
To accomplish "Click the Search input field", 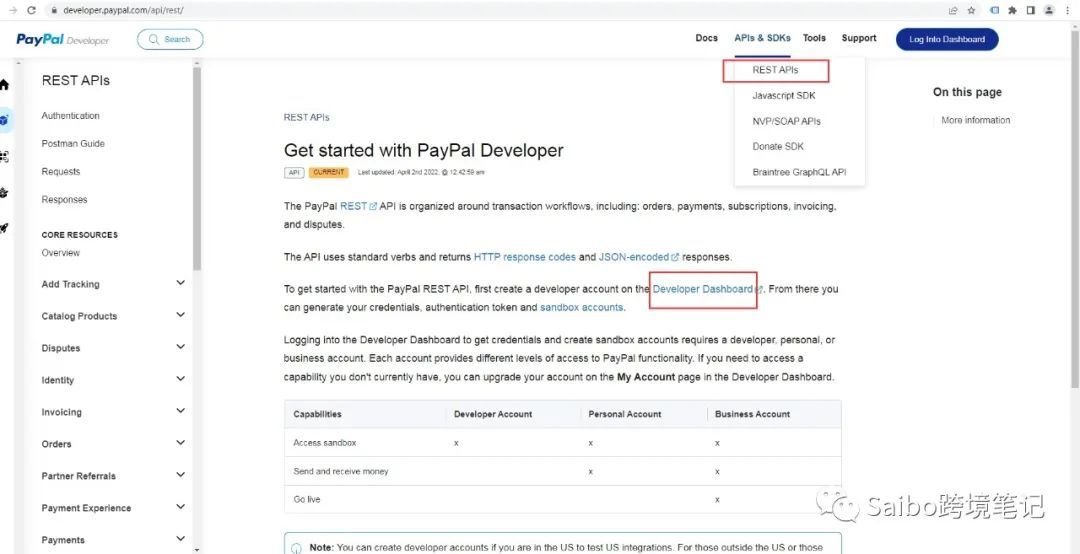I will (x=170, y=39).
